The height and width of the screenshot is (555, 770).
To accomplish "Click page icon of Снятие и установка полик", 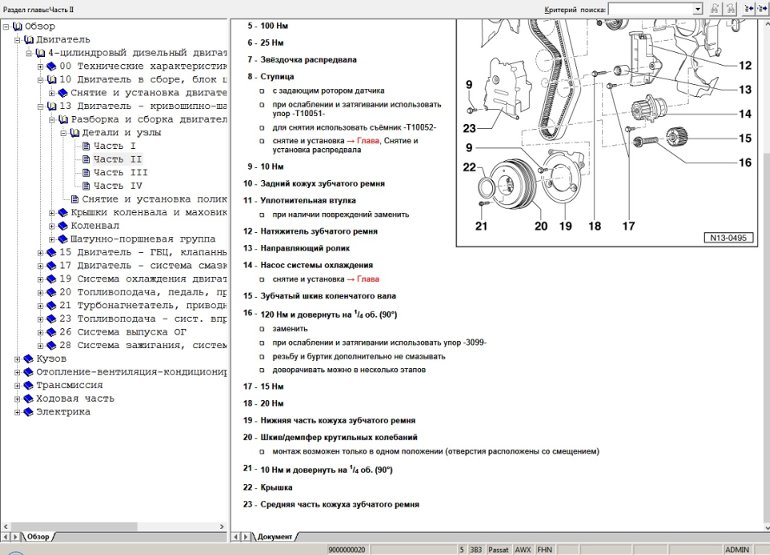I will point(75,199).
